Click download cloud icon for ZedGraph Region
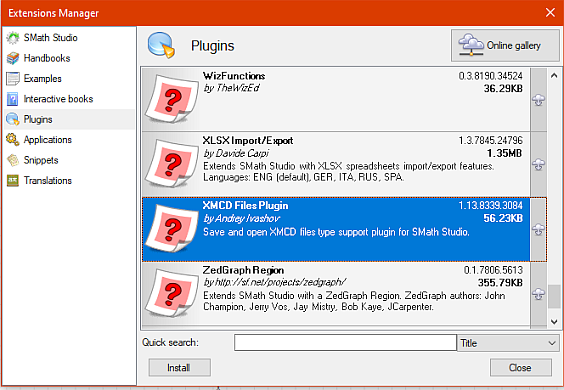The width and height of the screenshot is (564, 390). [x=538, y=294]
